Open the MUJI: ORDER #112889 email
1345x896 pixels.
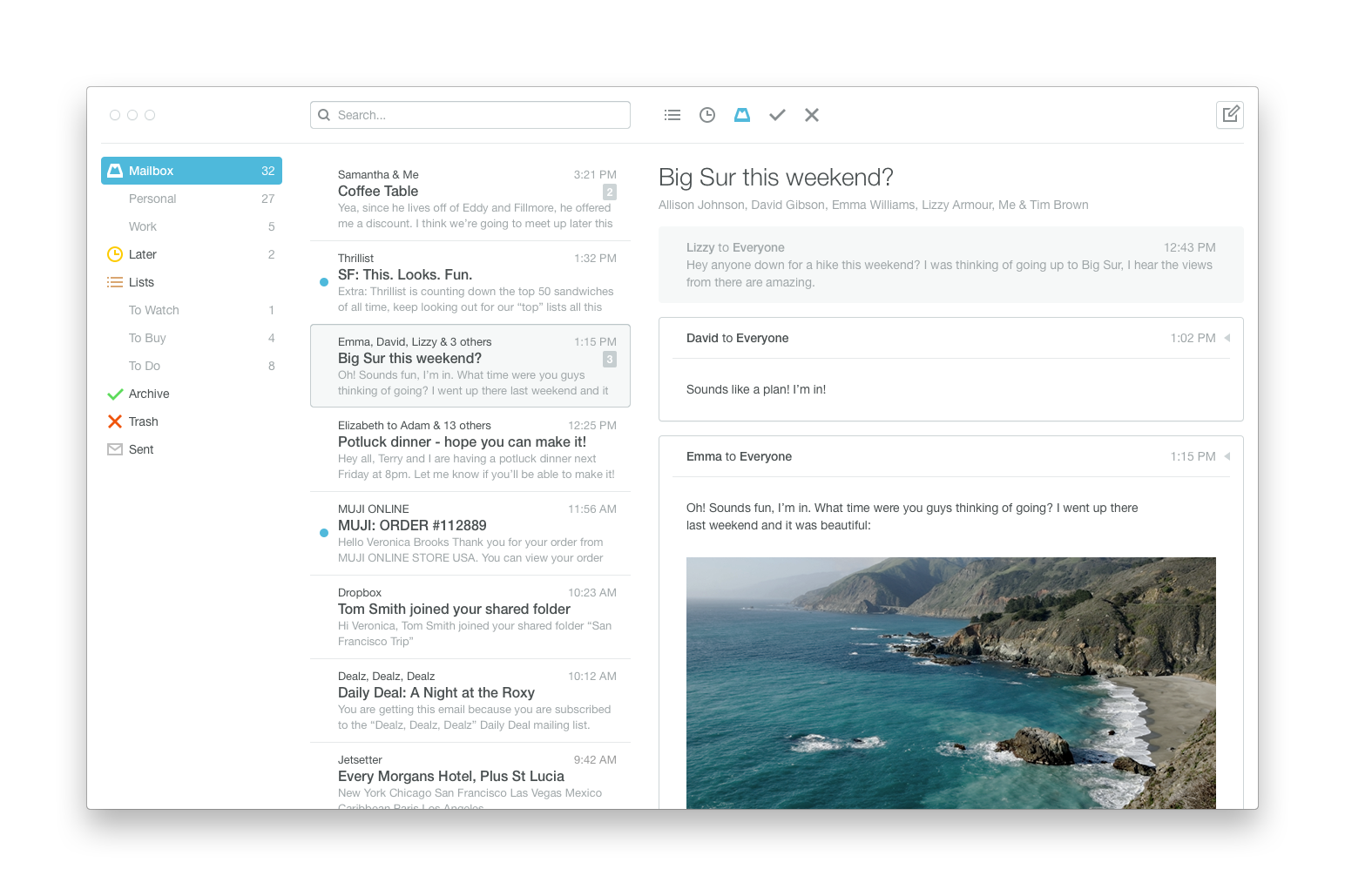[470, 533]
